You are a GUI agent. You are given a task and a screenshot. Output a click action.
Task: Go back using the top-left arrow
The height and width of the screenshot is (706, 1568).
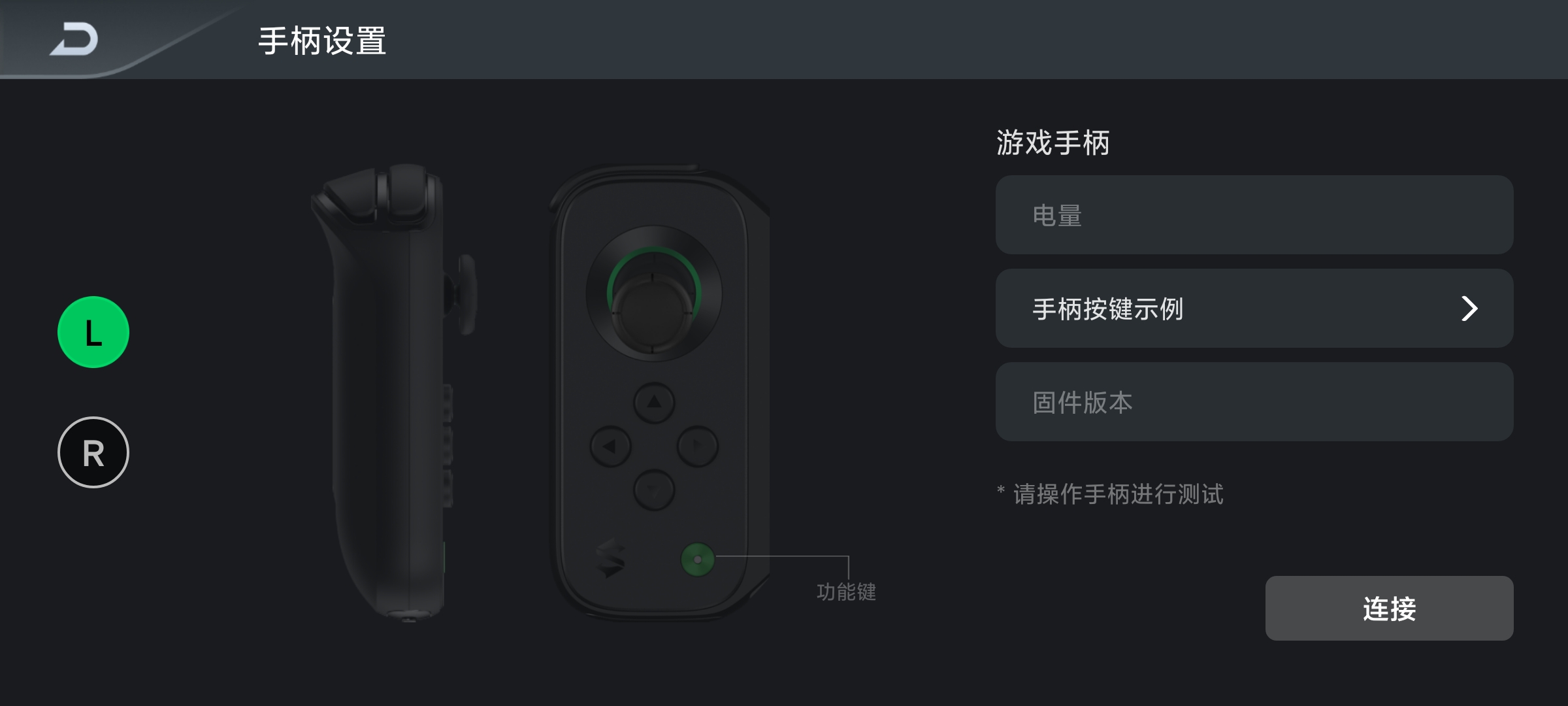(74, 39)
